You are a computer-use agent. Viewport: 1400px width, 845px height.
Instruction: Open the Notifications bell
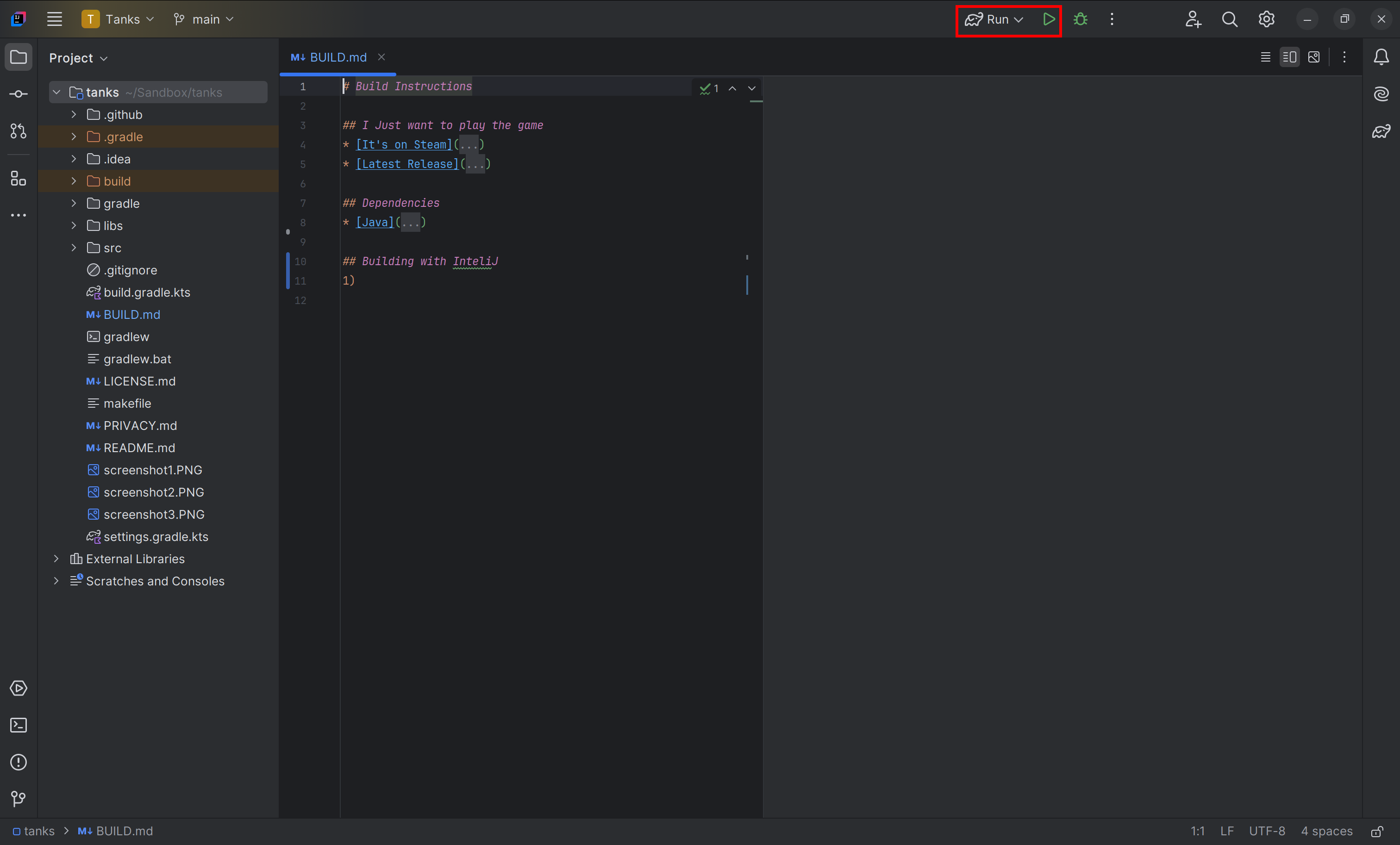(1381, 57)
